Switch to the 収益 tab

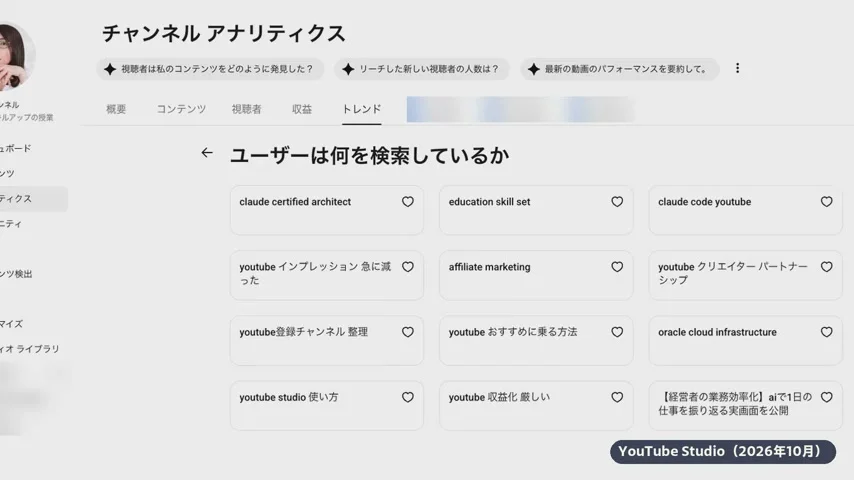[x=302, y=109]
